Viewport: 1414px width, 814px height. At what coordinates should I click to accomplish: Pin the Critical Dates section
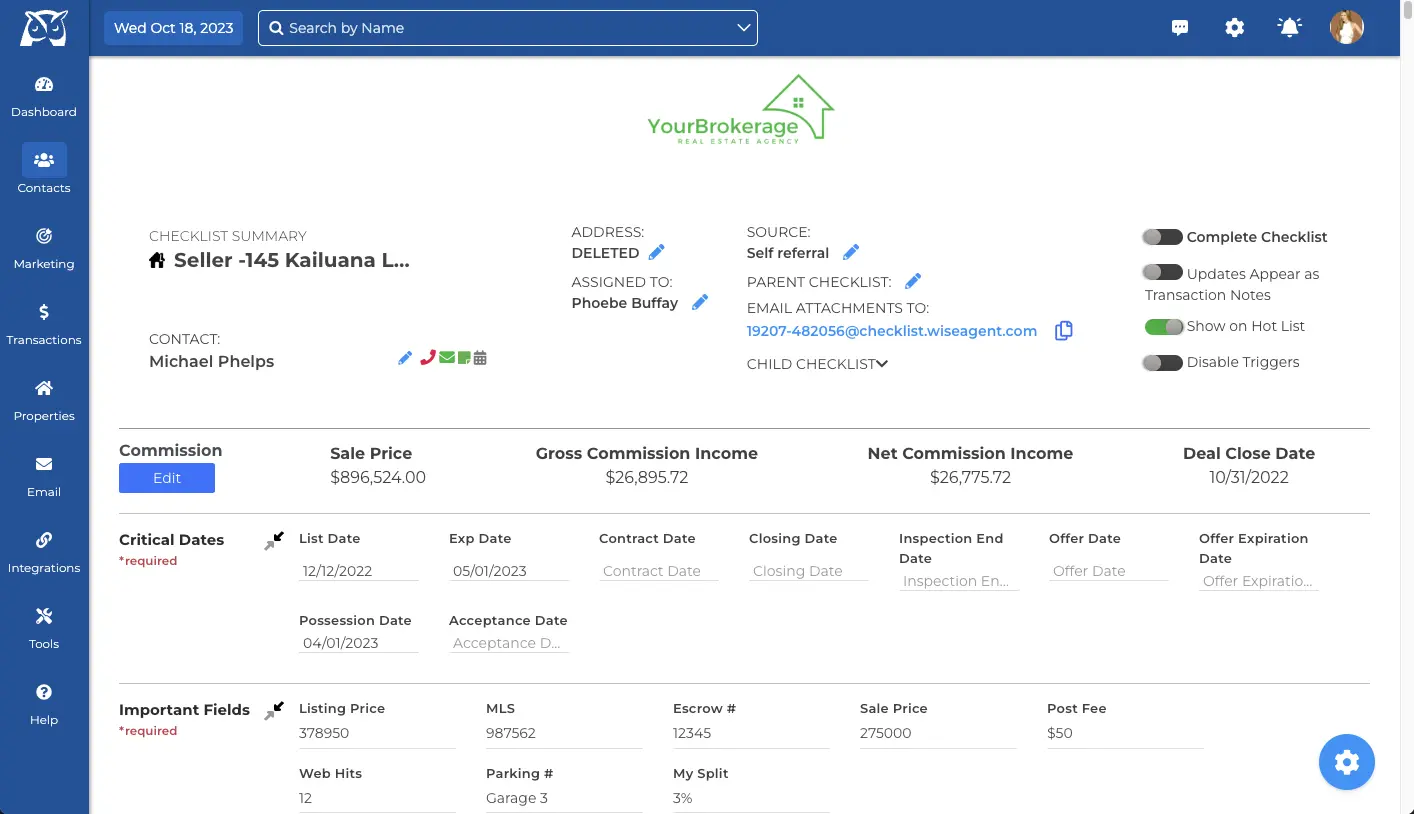tap(273, 539)
